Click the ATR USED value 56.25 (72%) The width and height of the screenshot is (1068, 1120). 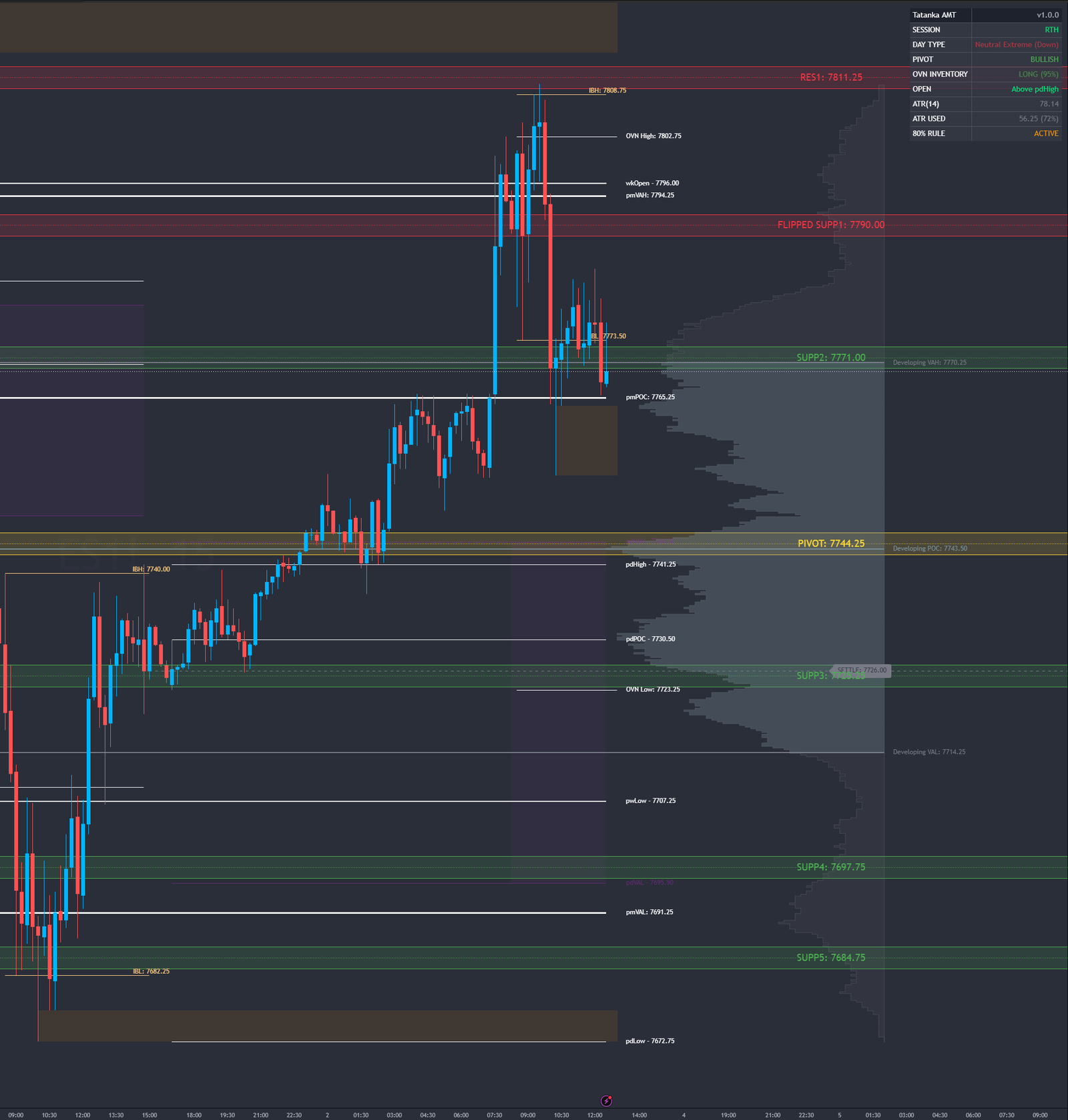click(1039, 119)
